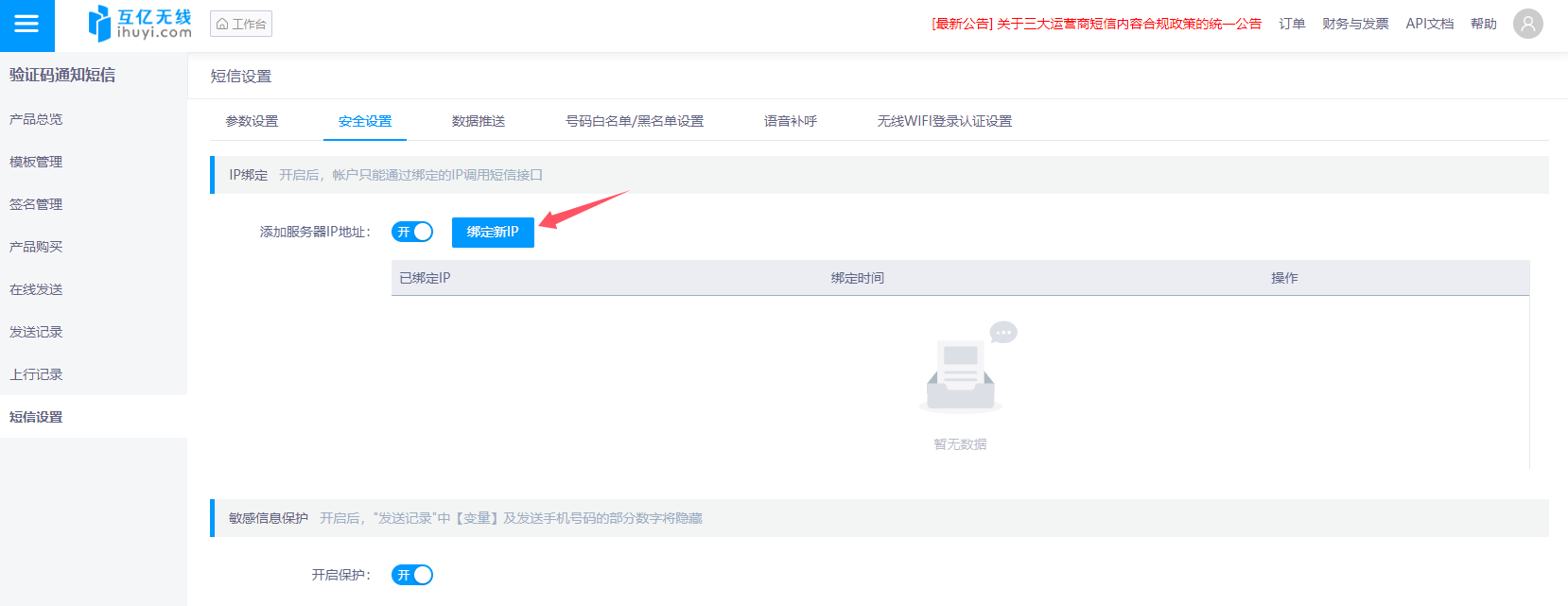This screenshot has width=1568, height=606.
Task: Select 模板管理 in the sidebar
Action: tap(36, 162)
